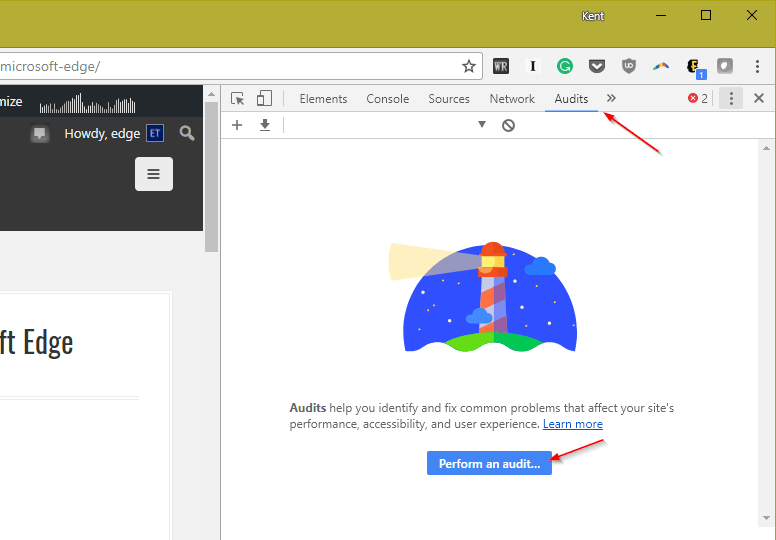Click the stats bar graph in admin bar
The height and width of the screenshot is (540, 776).
click(87, 103)
